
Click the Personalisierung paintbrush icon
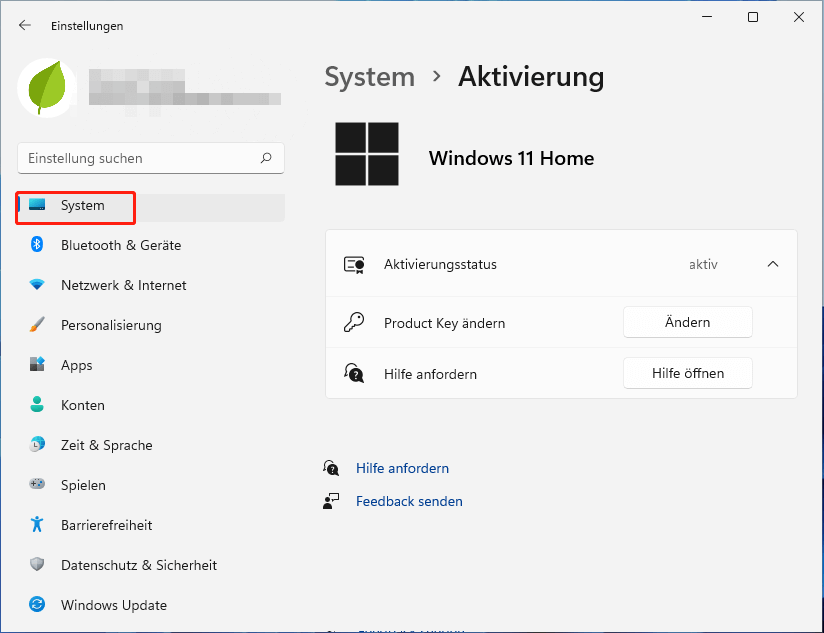click(x=37, y=325)
